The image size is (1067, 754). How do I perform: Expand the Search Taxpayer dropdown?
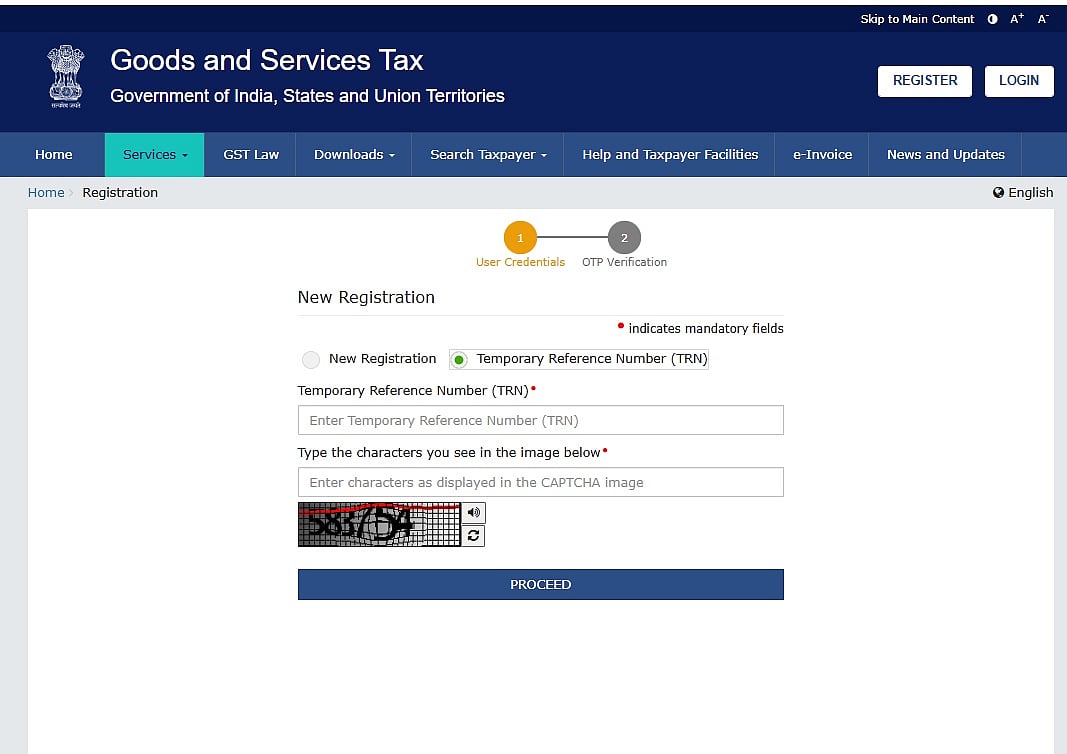(x=488, y=155)
